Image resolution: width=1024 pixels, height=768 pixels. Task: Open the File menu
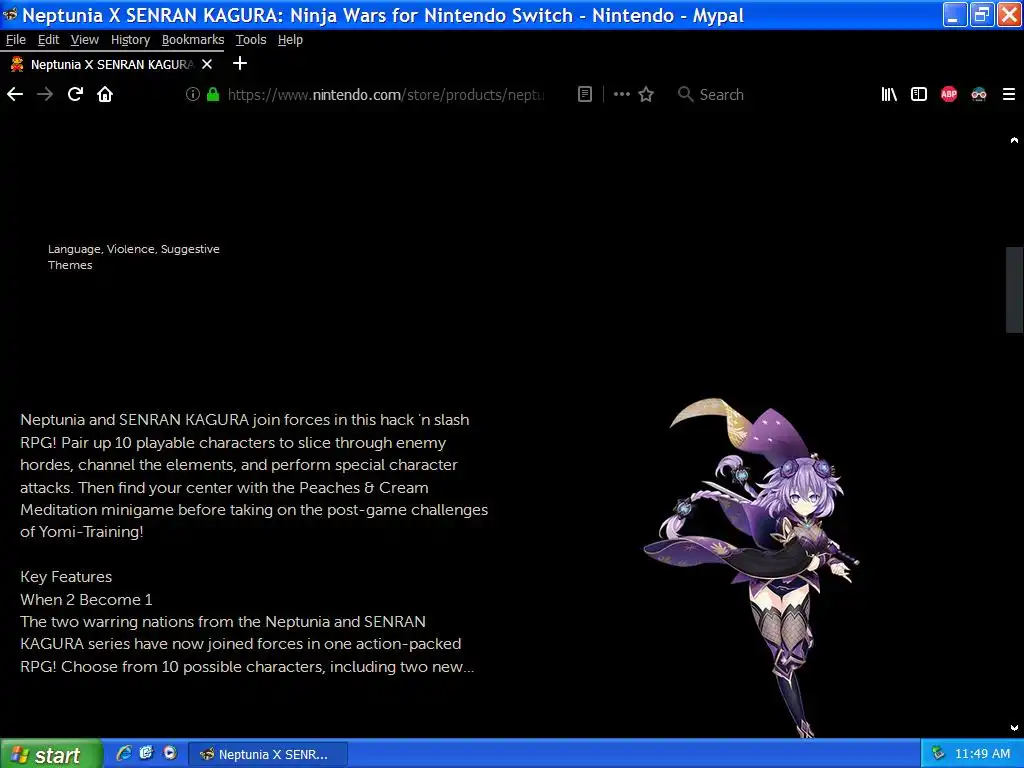pyautogui.click(x=16, y=40)
